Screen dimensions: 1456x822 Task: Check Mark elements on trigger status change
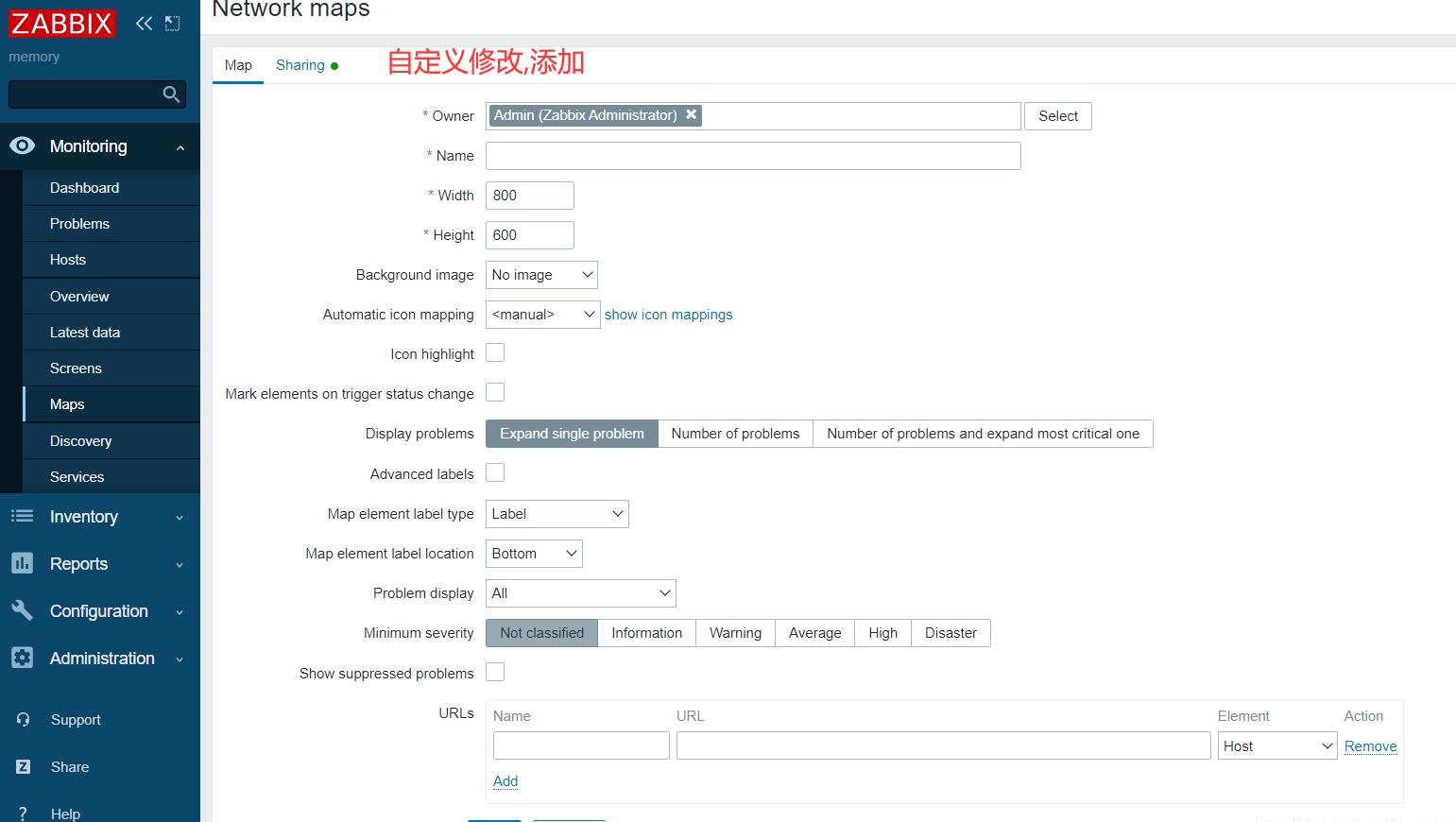click(495, 392)
